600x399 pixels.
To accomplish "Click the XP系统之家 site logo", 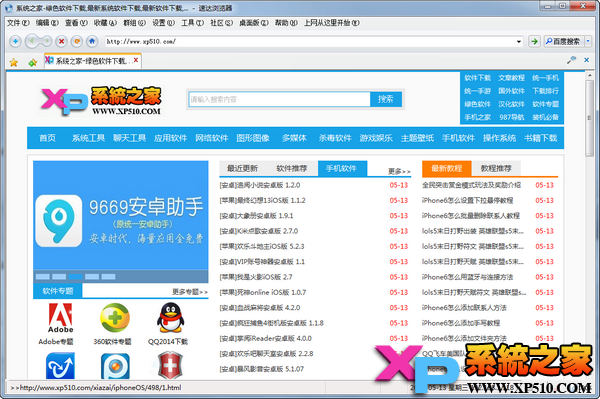I will click(101, 101).
